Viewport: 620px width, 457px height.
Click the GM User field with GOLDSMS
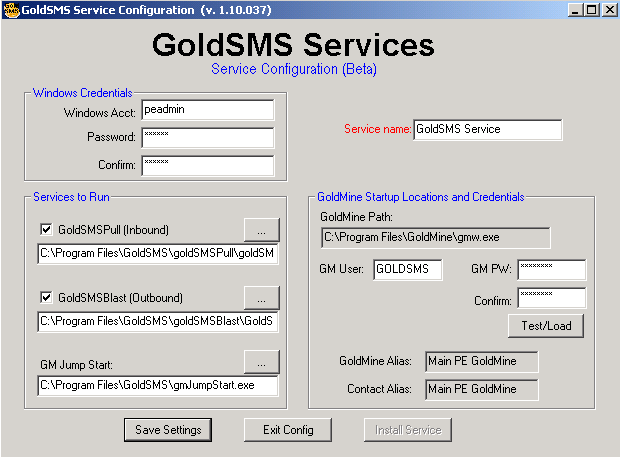(x=408, y=270)
